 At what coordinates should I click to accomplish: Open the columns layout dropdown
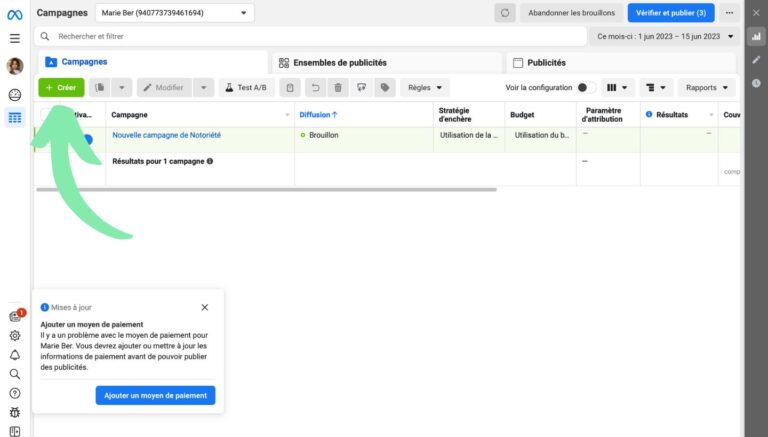point(617,88)
